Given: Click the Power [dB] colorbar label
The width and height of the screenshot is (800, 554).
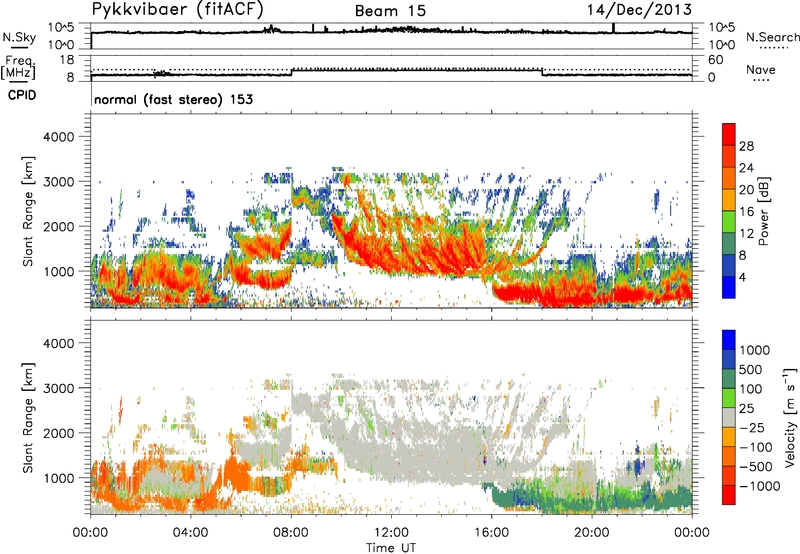Looking at the screenshot, I should [763, 211].
